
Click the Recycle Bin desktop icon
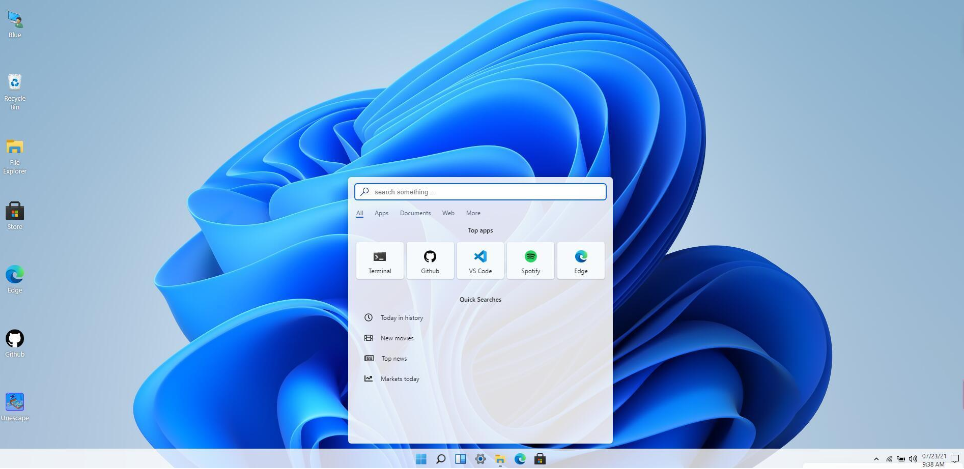[15, 83]
